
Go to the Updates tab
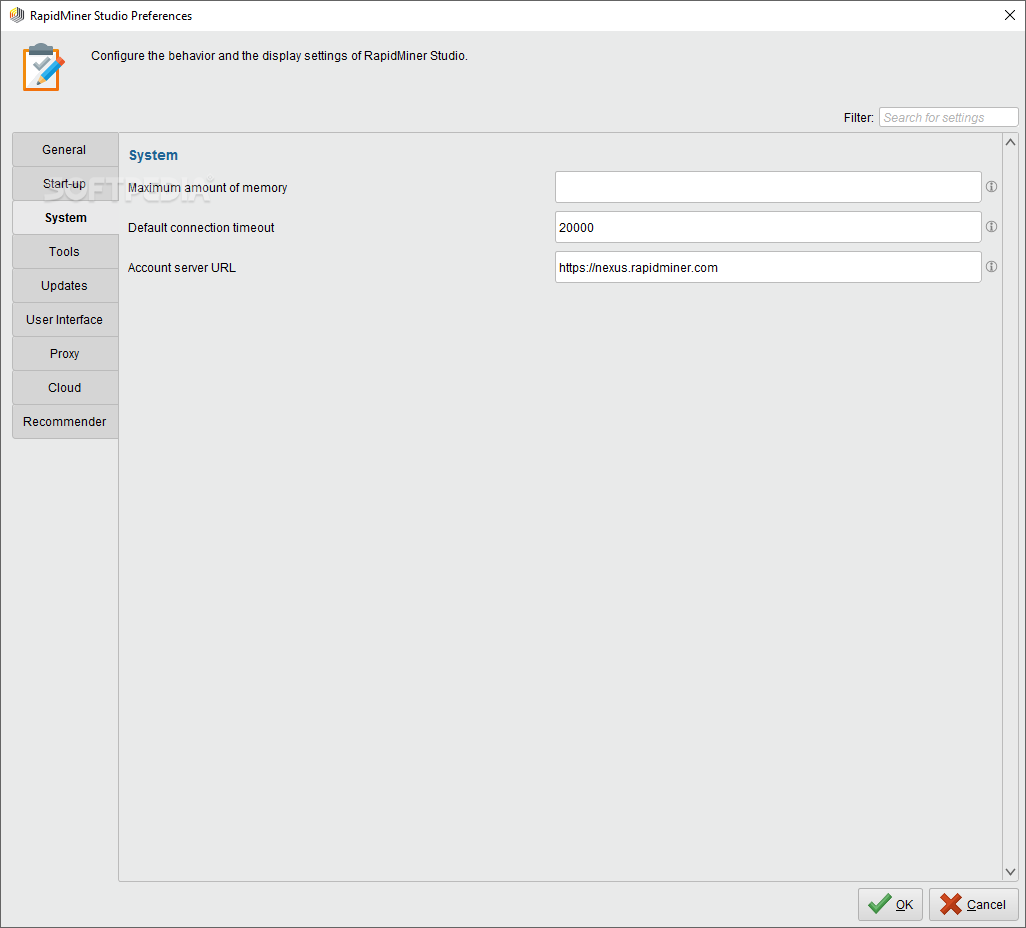[65, 286]
